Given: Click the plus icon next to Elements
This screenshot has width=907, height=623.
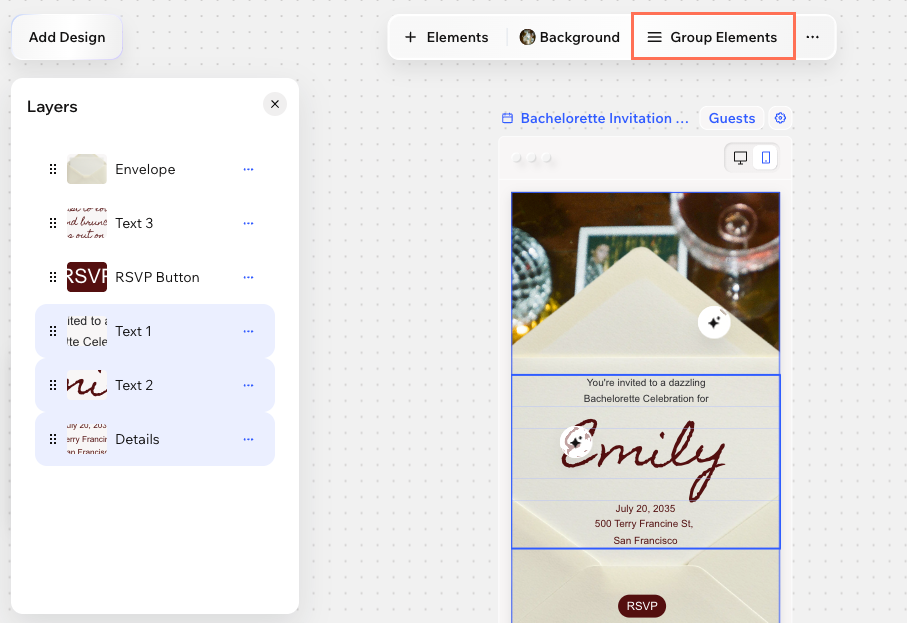Looking at the screenshot, I should tap(410, 36).
